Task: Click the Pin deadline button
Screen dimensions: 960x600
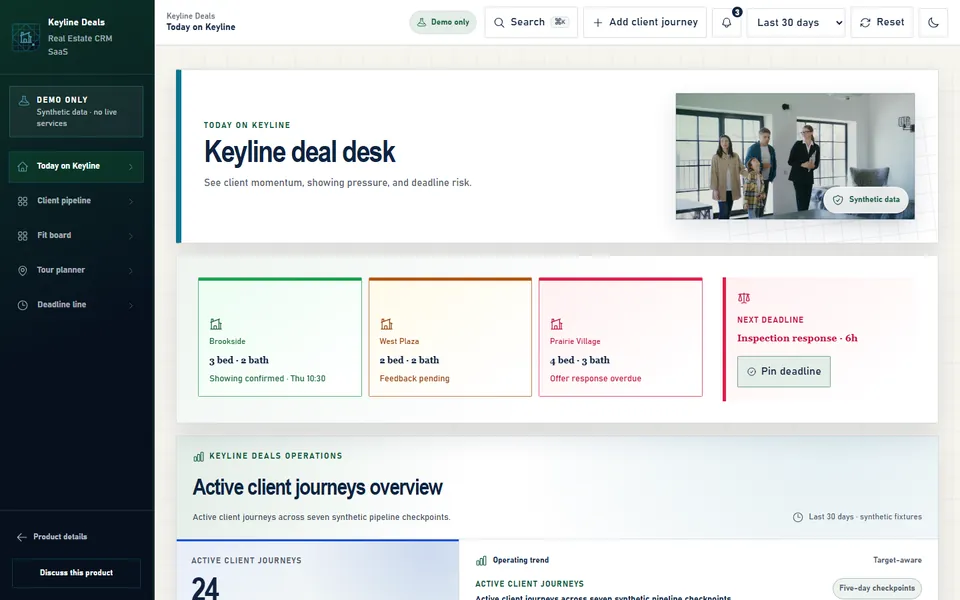Action: (x=784, y=372)
